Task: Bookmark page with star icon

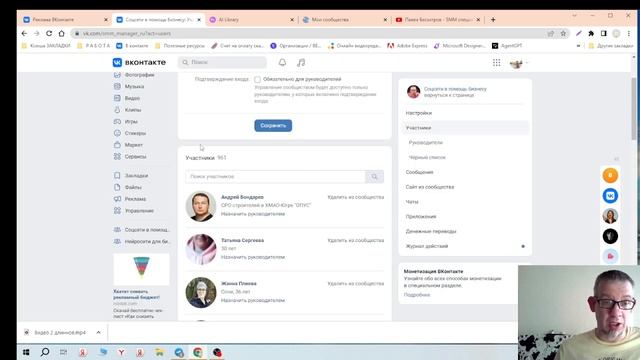Action: click(563, 33)
